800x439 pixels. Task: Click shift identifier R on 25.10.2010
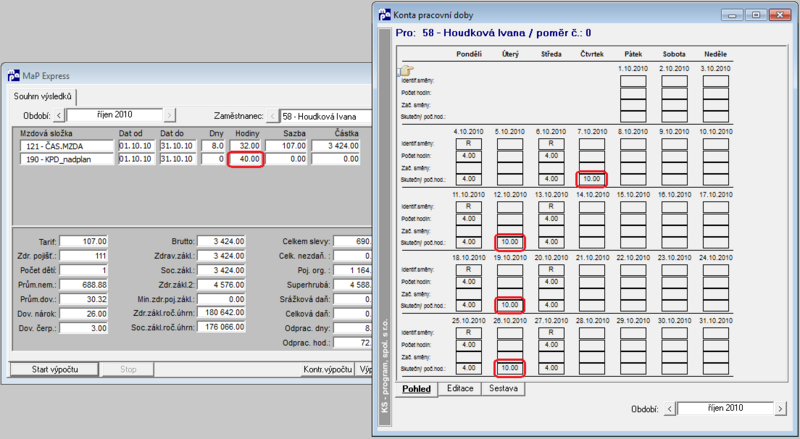coord(468,333)
